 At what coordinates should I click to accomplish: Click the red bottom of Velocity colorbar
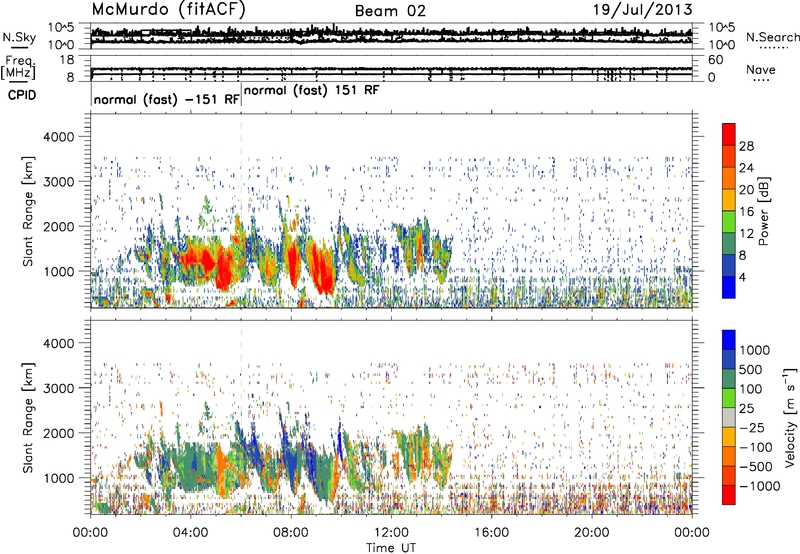729,495
